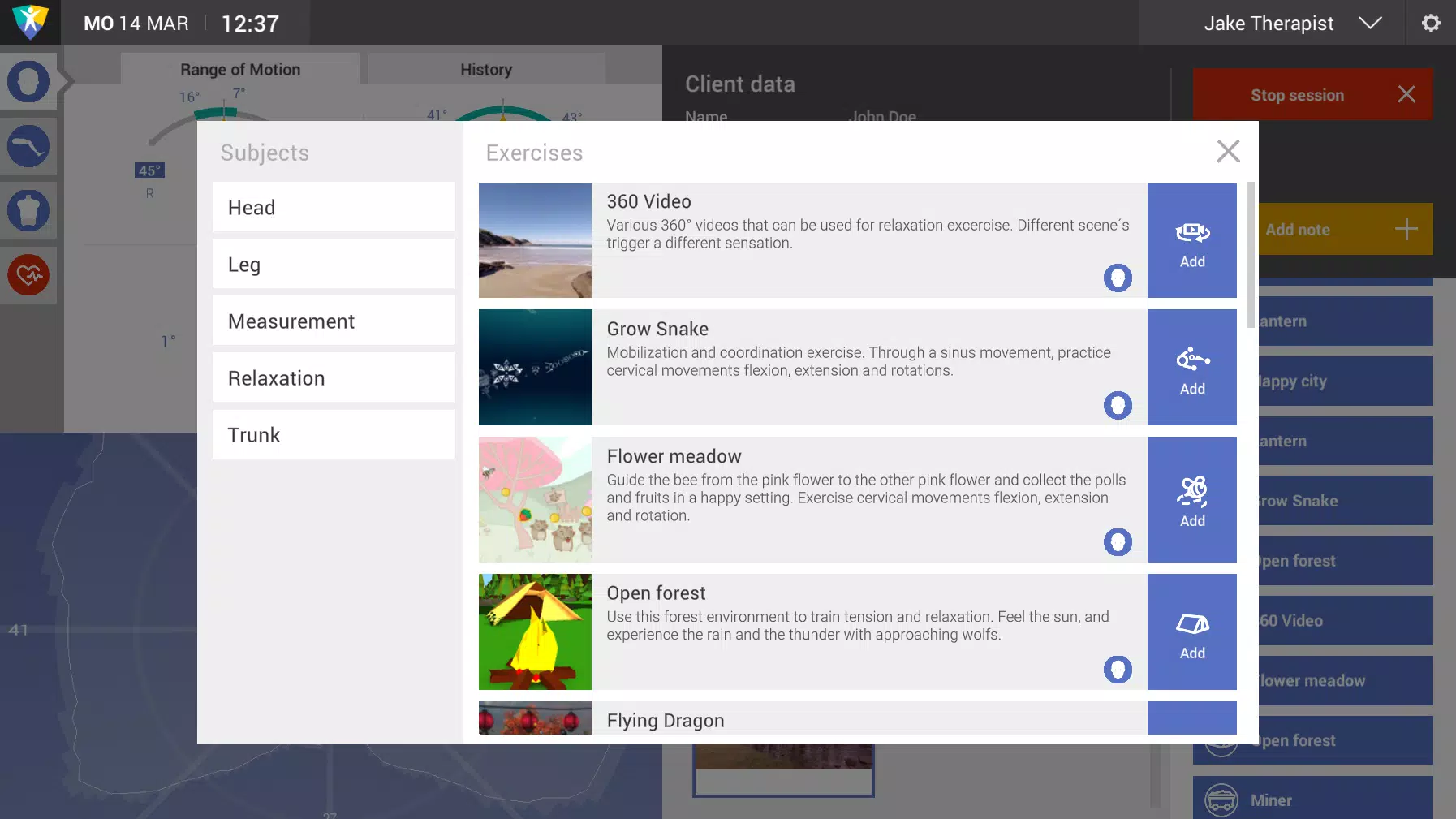
Task: Switch to History tab
Action: (486, 70)
